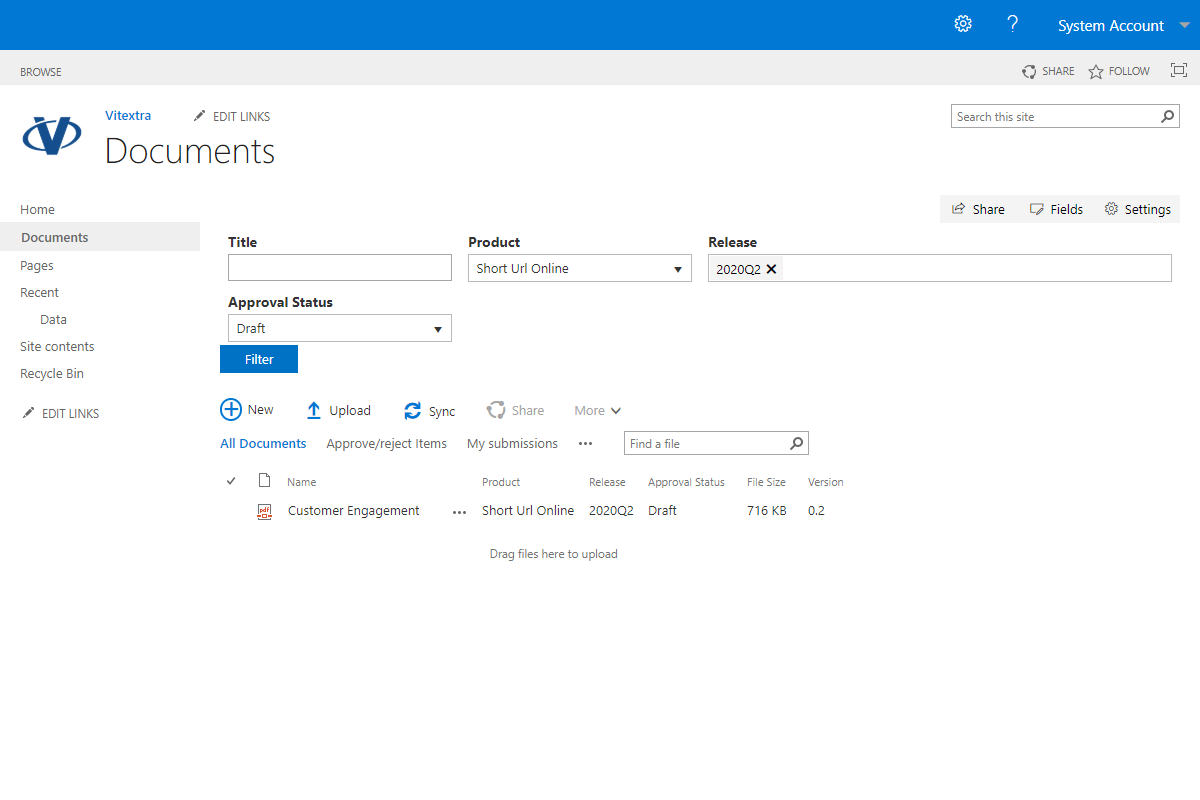Click SHARE in the ribbon bar
The height and width of the screenshot is (800, 1200).
click(x=1048, y=71)
